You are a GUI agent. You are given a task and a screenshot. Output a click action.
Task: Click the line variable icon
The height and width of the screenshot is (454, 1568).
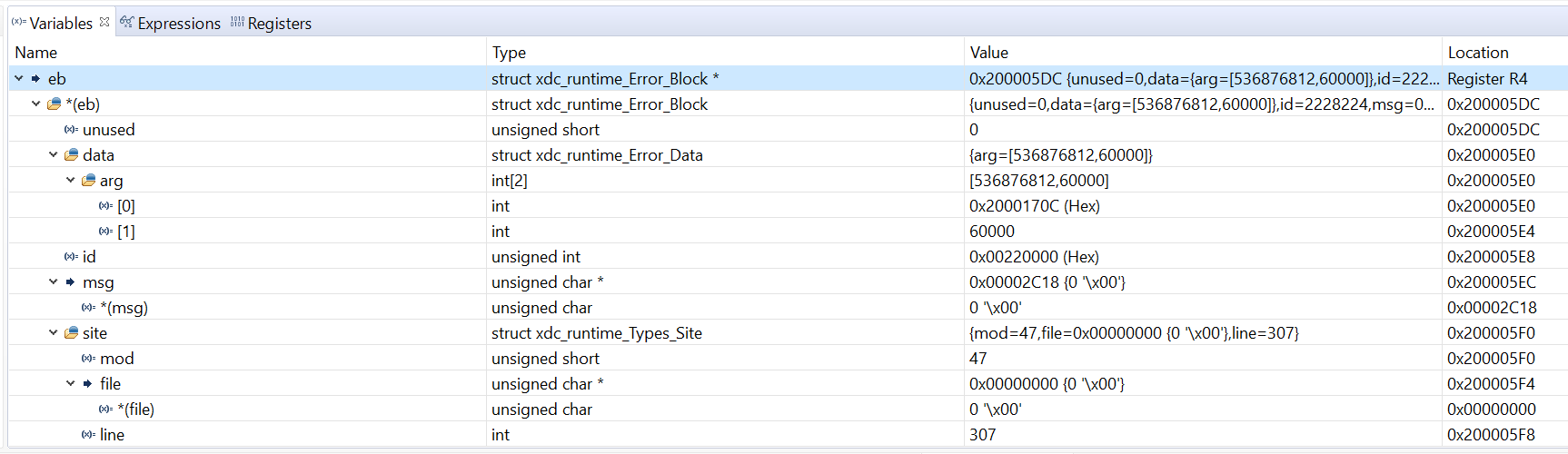coord(87,435)
